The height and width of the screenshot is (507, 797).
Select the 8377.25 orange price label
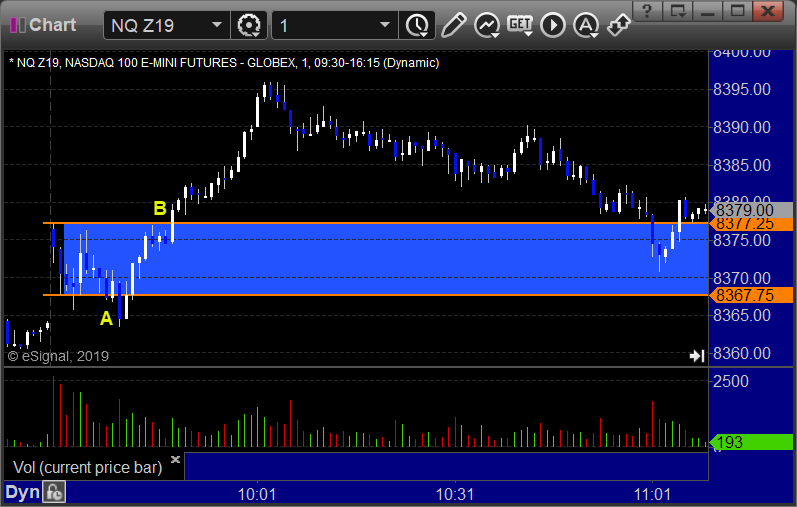(751, 224)
